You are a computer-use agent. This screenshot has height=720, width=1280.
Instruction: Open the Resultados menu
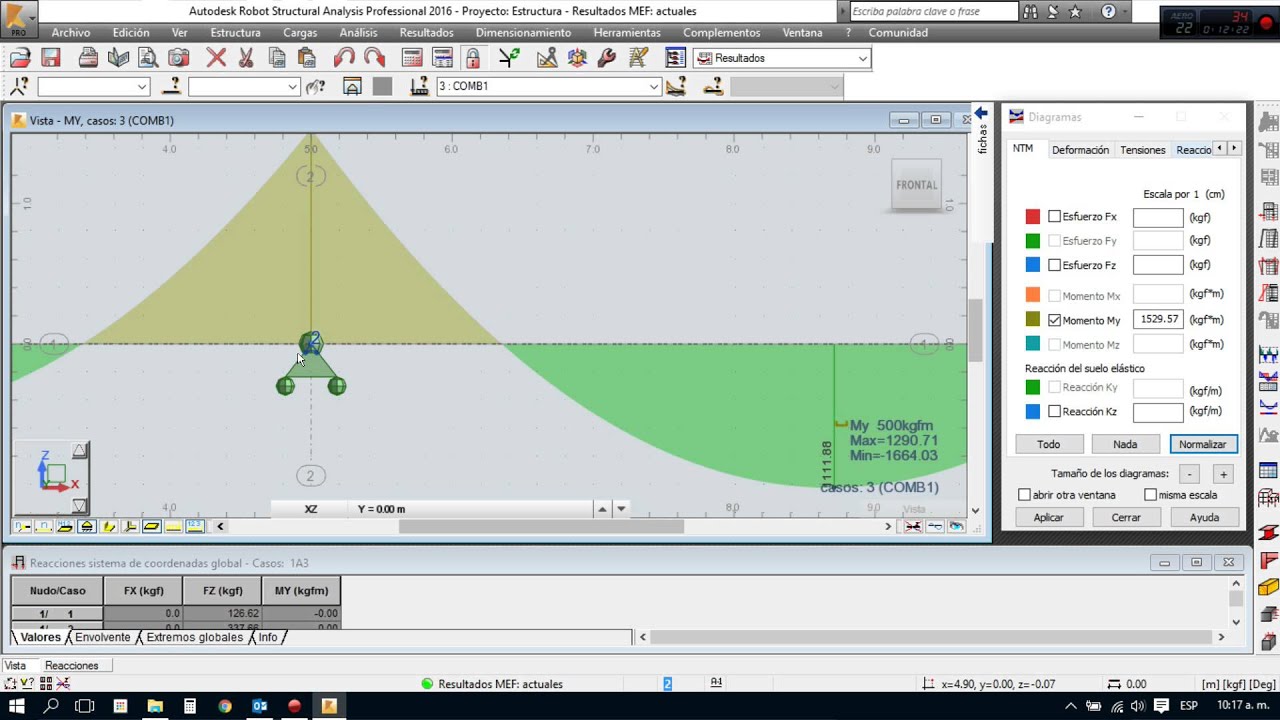tap(426, 33)
